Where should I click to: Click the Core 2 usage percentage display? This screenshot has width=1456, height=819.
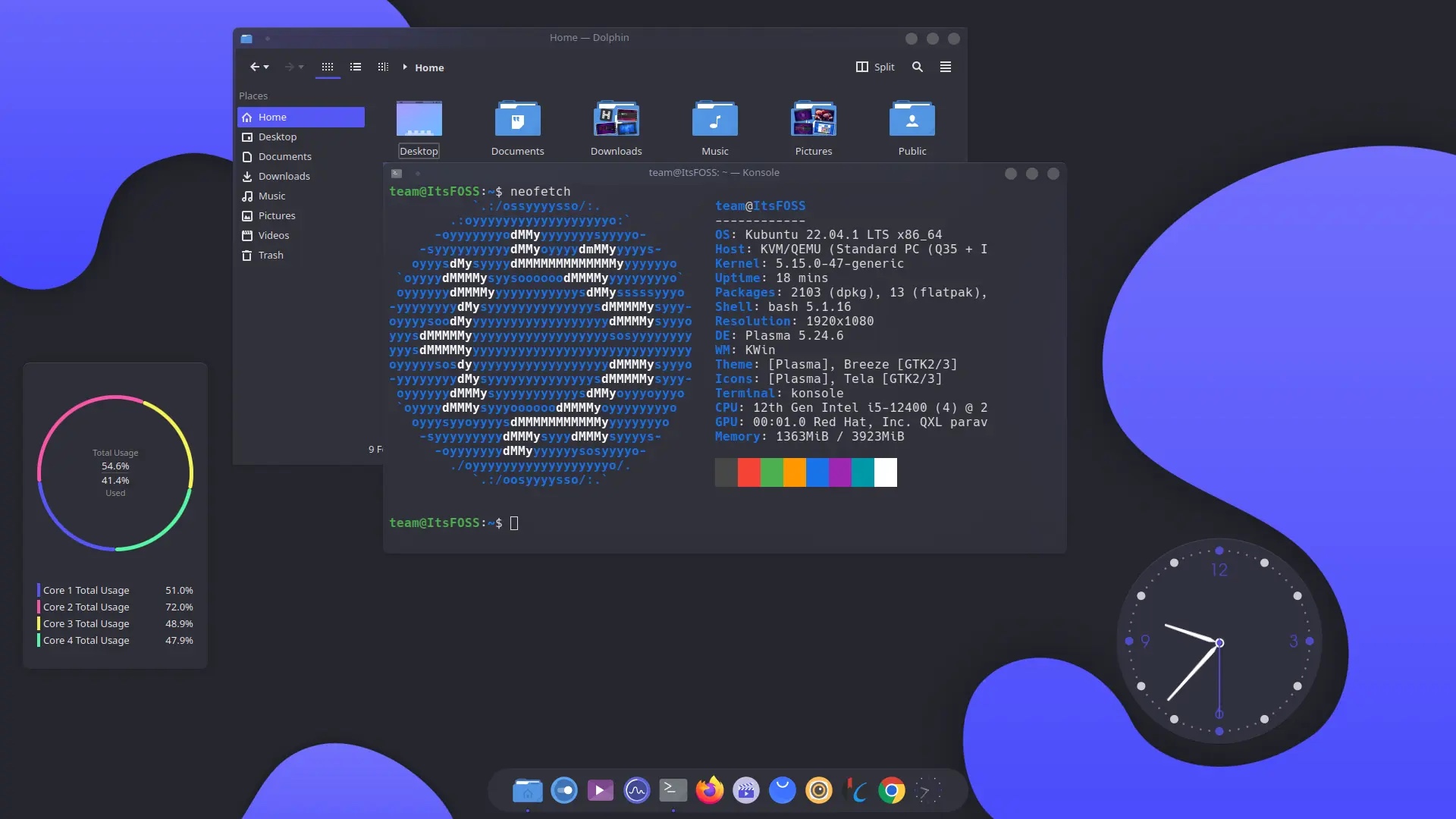[178, 607]
